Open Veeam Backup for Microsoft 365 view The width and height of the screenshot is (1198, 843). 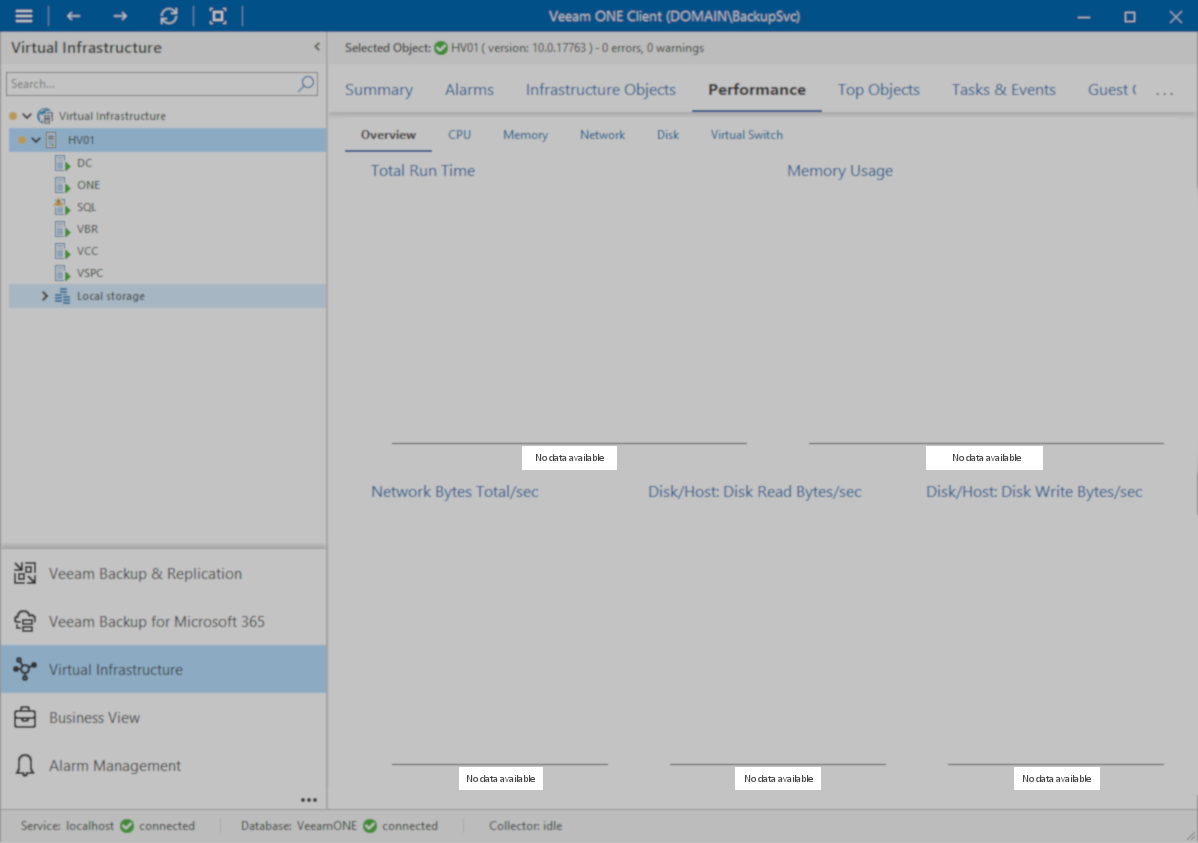point(164,621)
